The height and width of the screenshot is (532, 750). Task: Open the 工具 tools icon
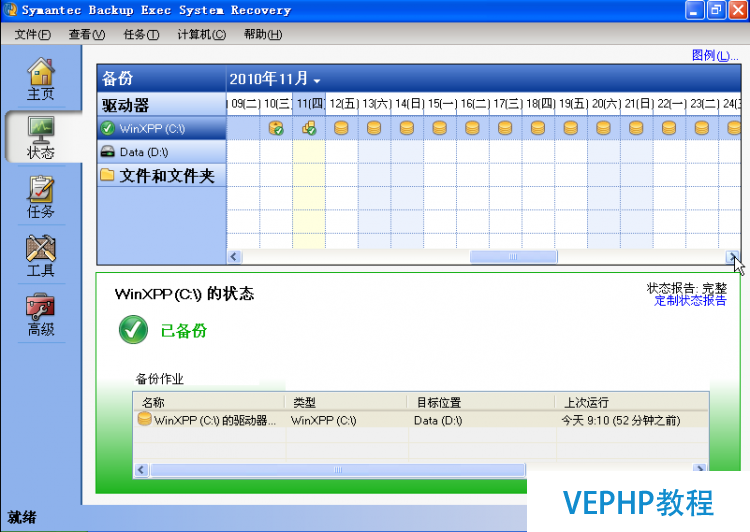(x=41, y=249)
